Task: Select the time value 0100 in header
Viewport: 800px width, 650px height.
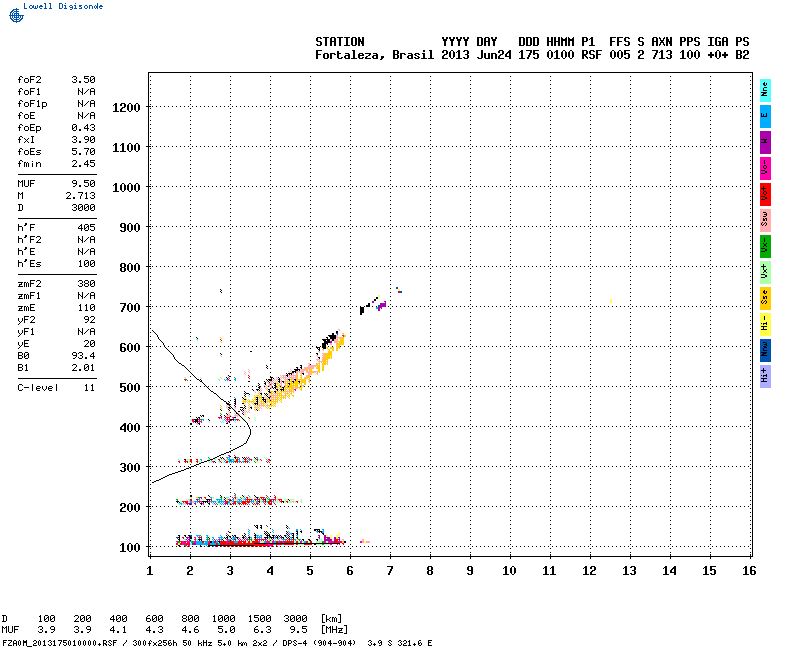Action: tap(560, 55)
